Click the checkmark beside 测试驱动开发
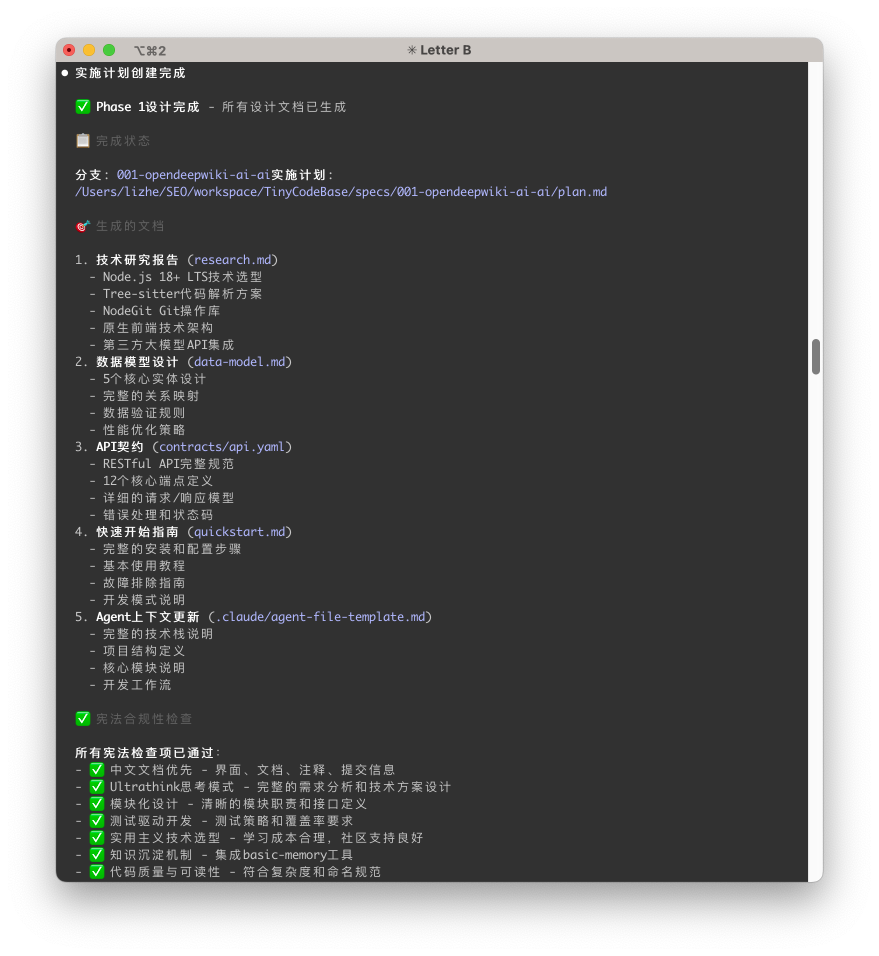 click(97, 820)
